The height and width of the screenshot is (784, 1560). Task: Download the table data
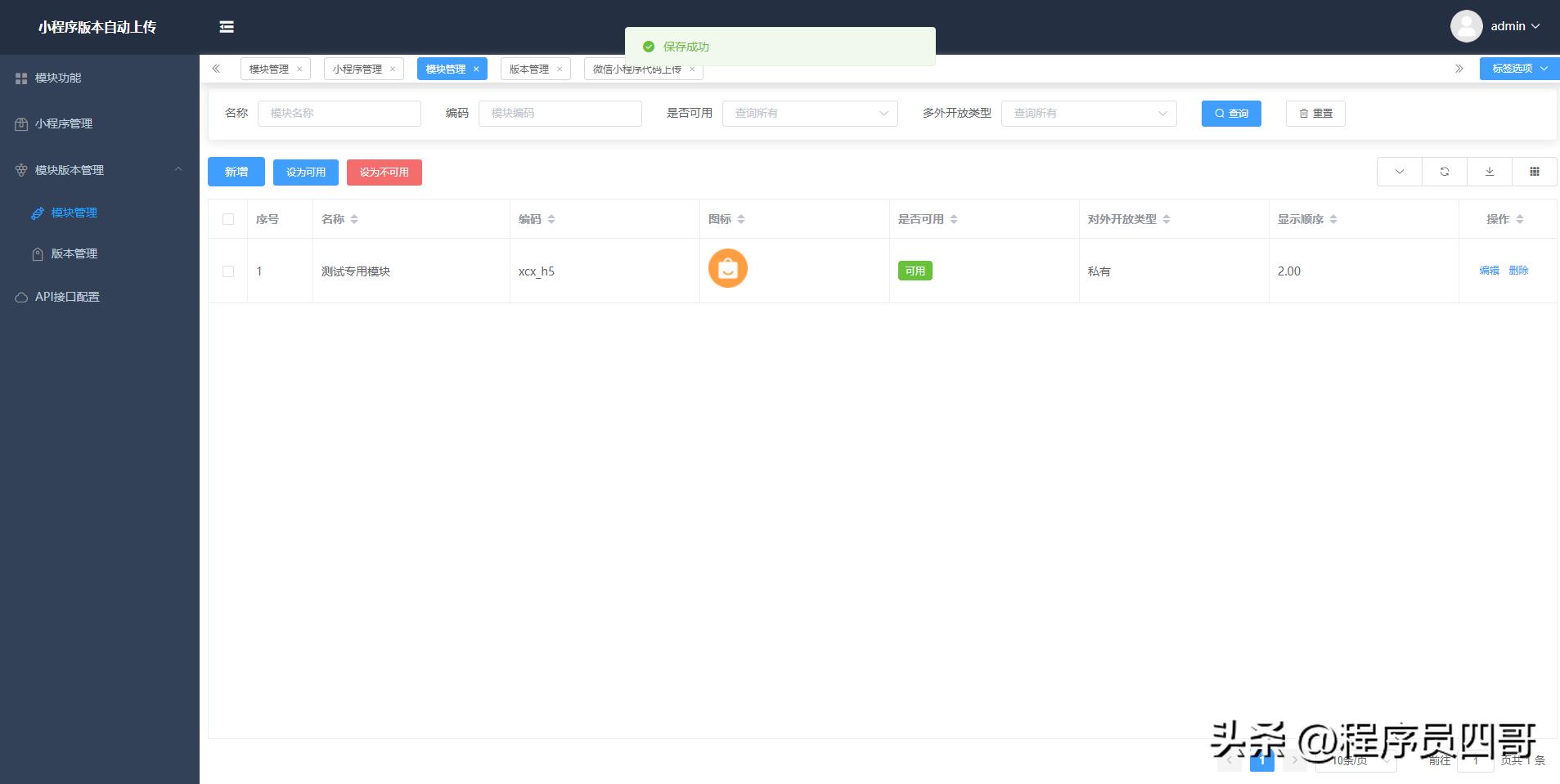point(1490,172)
